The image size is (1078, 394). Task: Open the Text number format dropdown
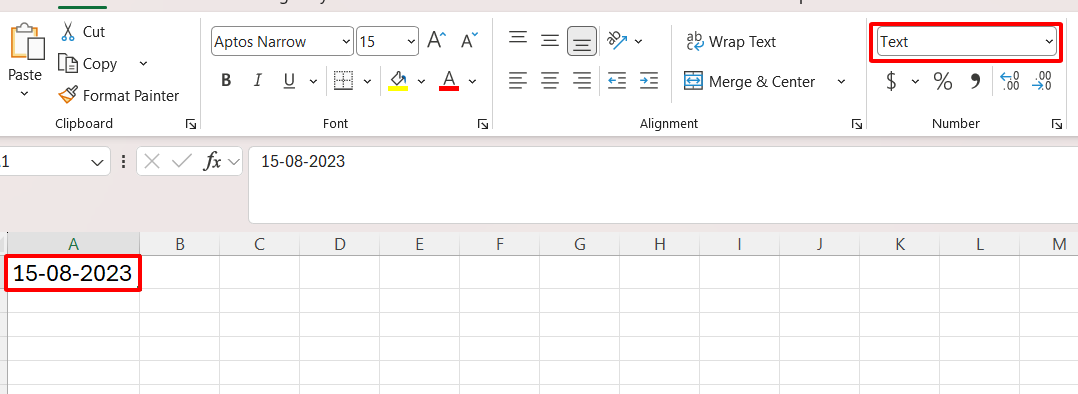click(967, 42)
